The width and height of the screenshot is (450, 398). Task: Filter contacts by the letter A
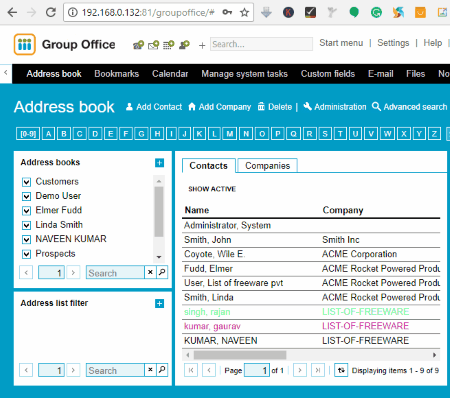click(49, 134)
